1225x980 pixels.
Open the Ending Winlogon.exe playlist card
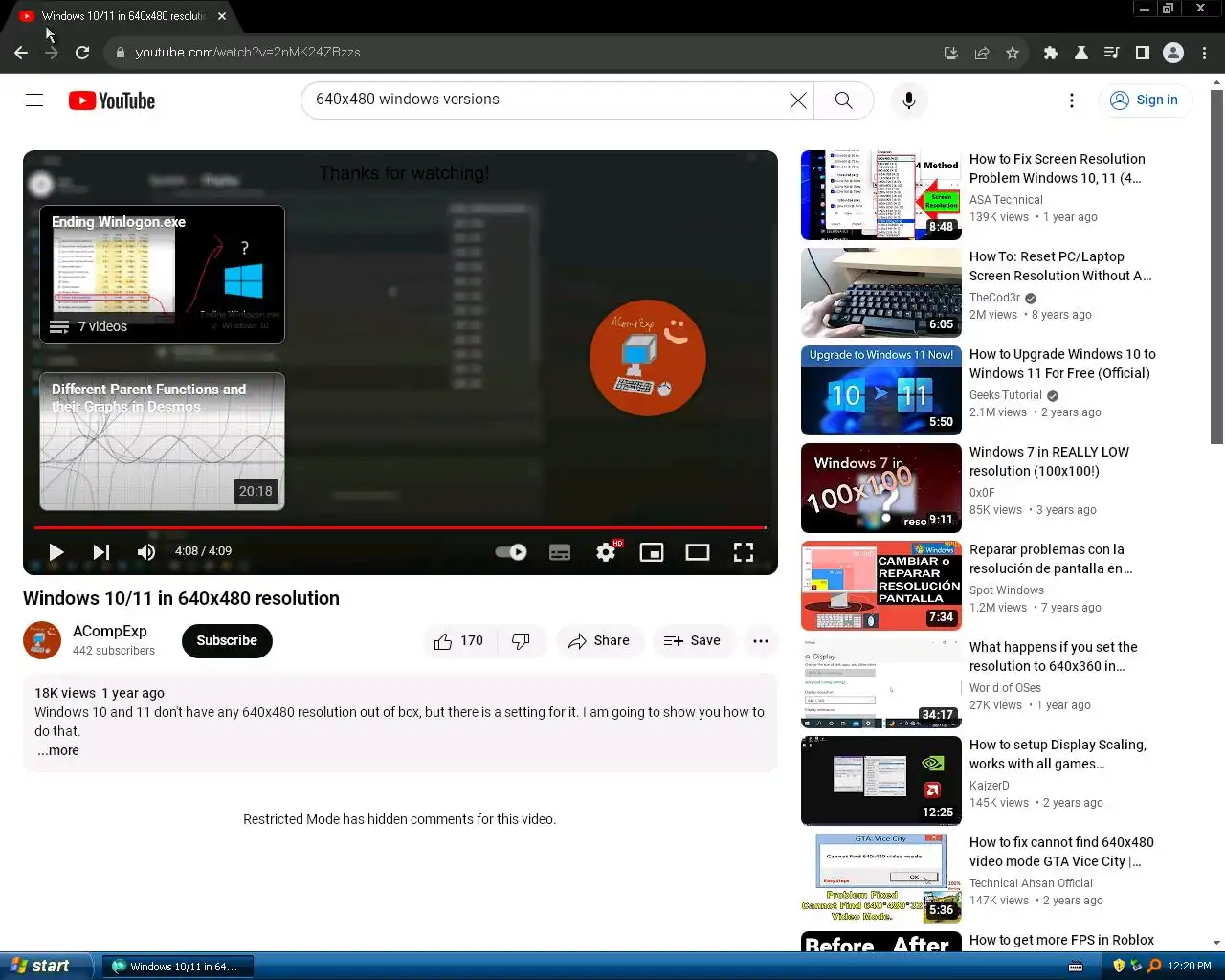pyautogui.click(x=162, y=274)
